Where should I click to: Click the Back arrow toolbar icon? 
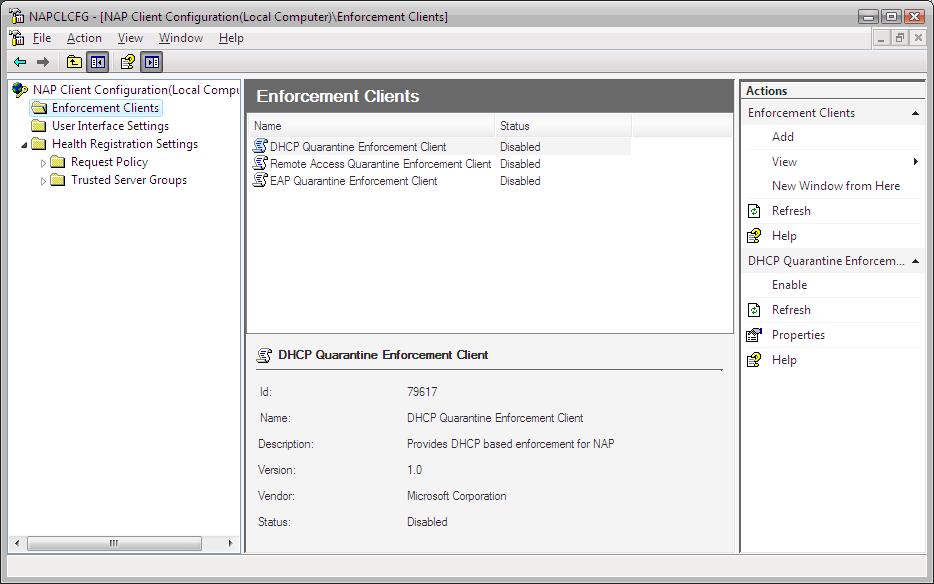coord(20,62)
